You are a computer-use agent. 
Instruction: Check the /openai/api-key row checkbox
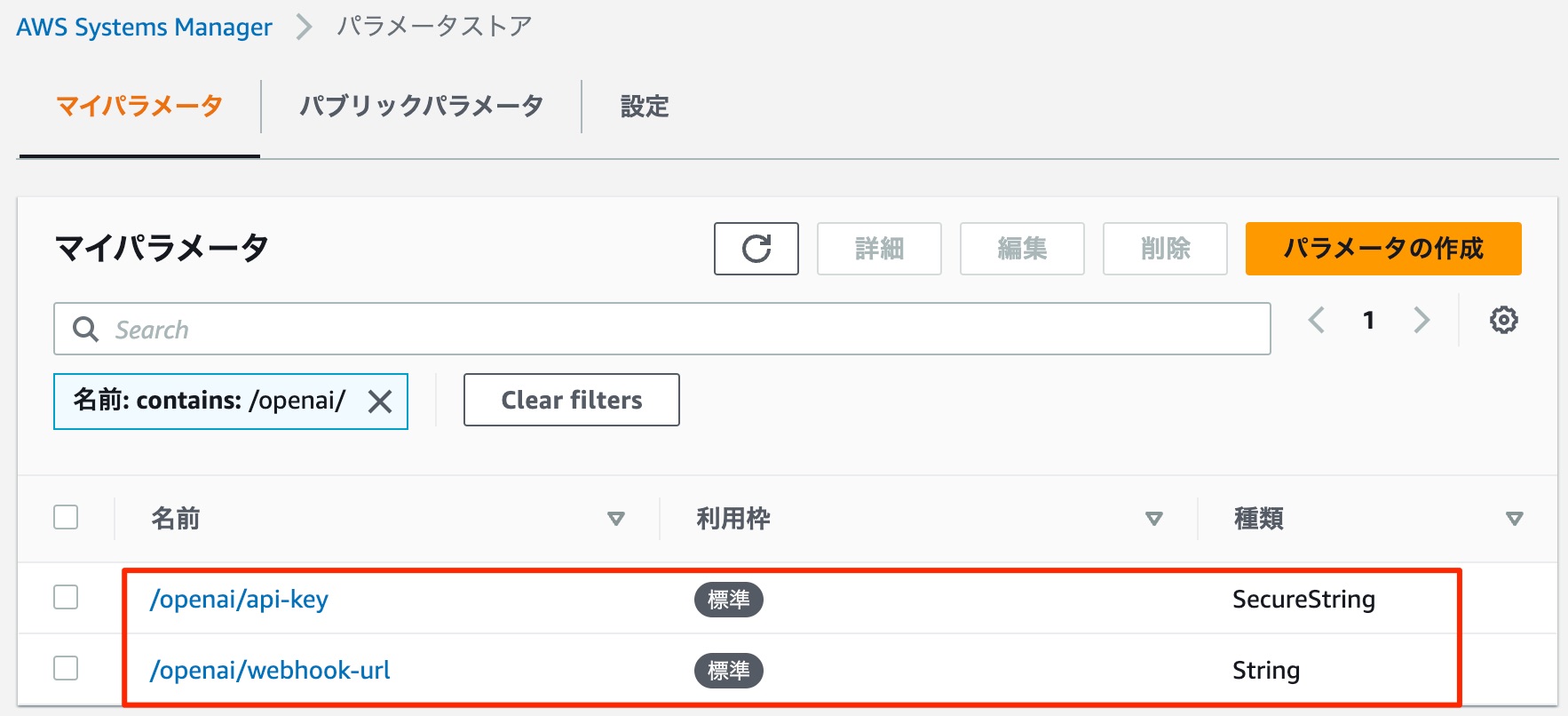[x=66, y=597]
